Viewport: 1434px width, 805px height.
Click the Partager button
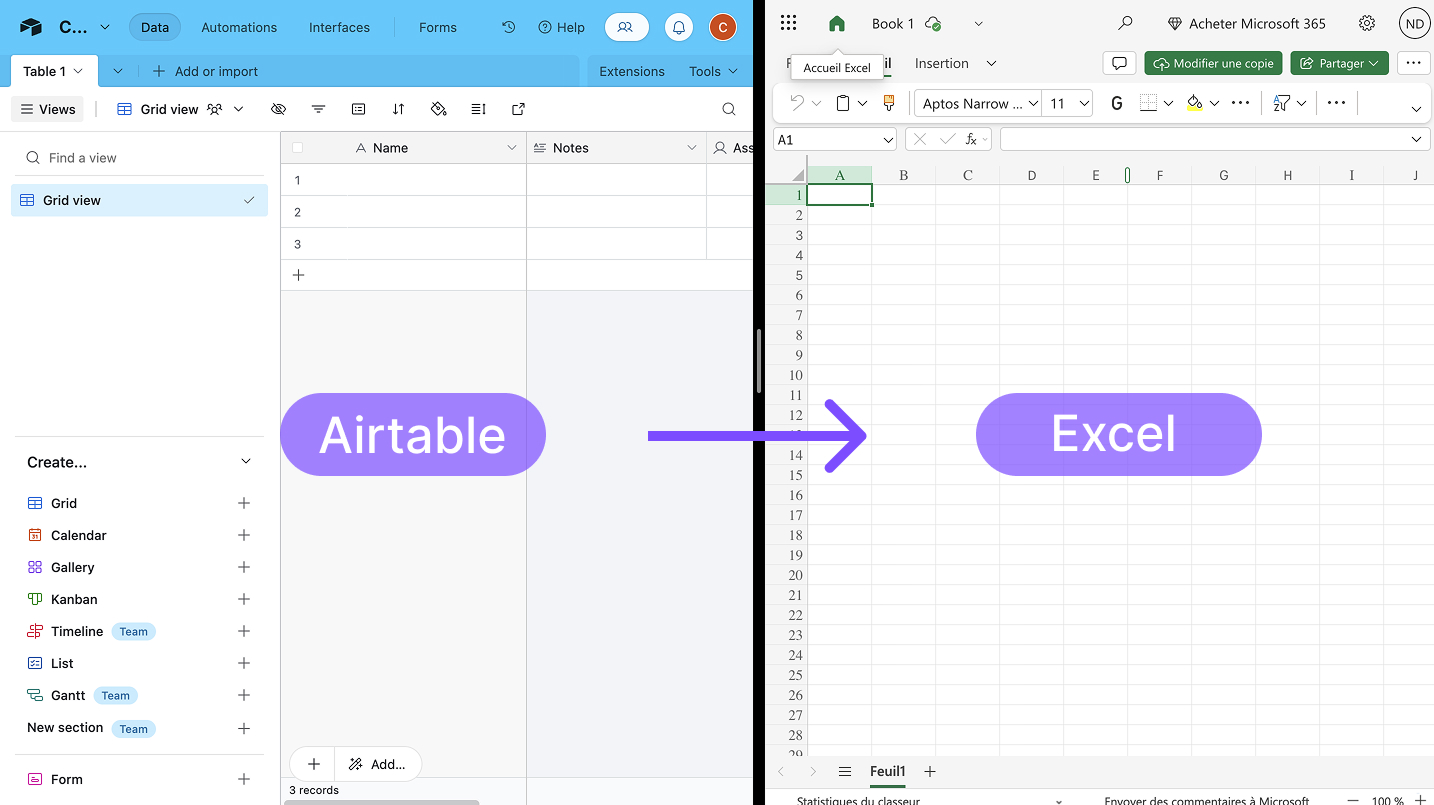pos(1339,63)
